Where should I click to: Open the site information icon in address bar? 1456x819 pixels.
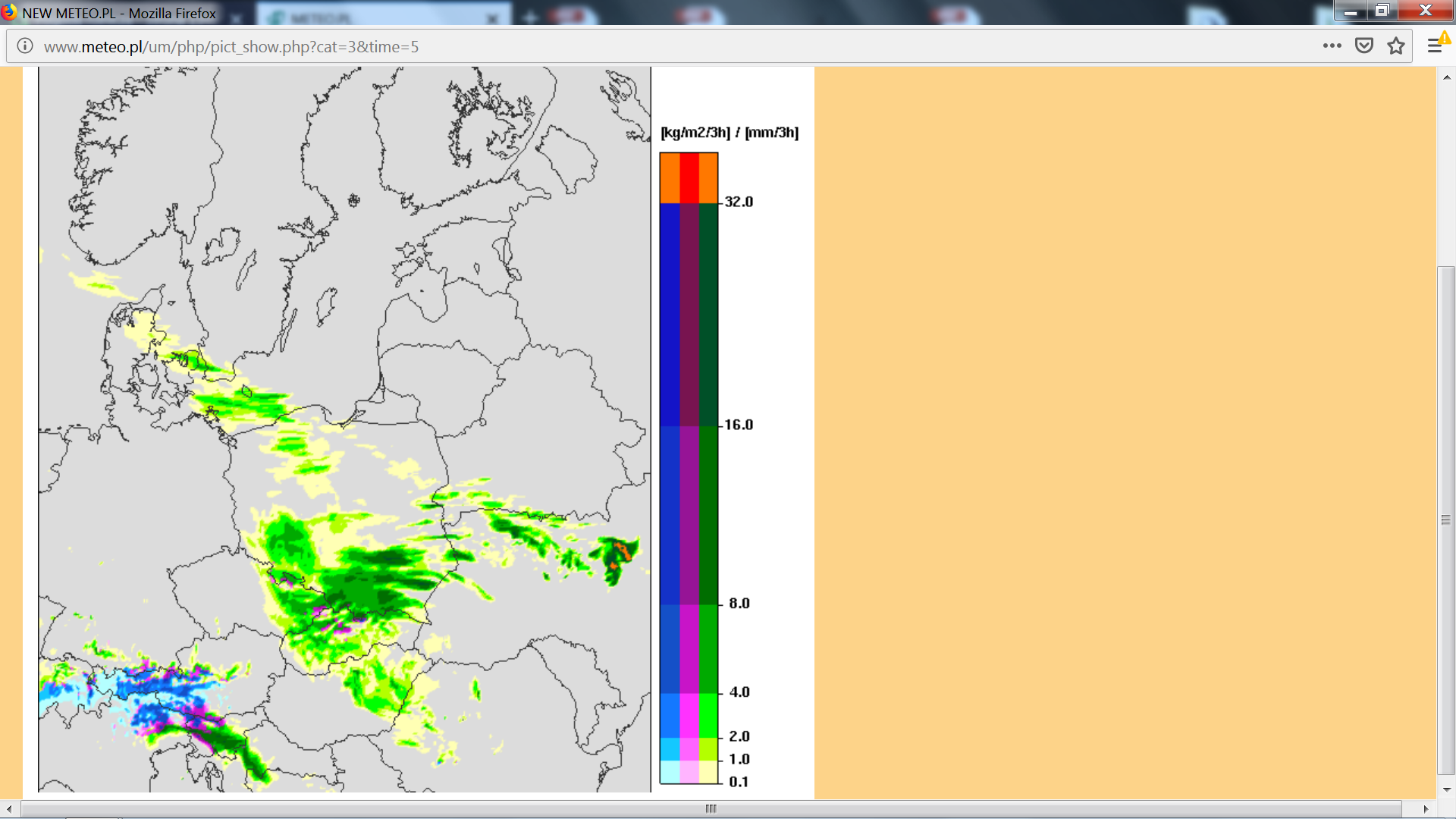(x=25, y=46)
